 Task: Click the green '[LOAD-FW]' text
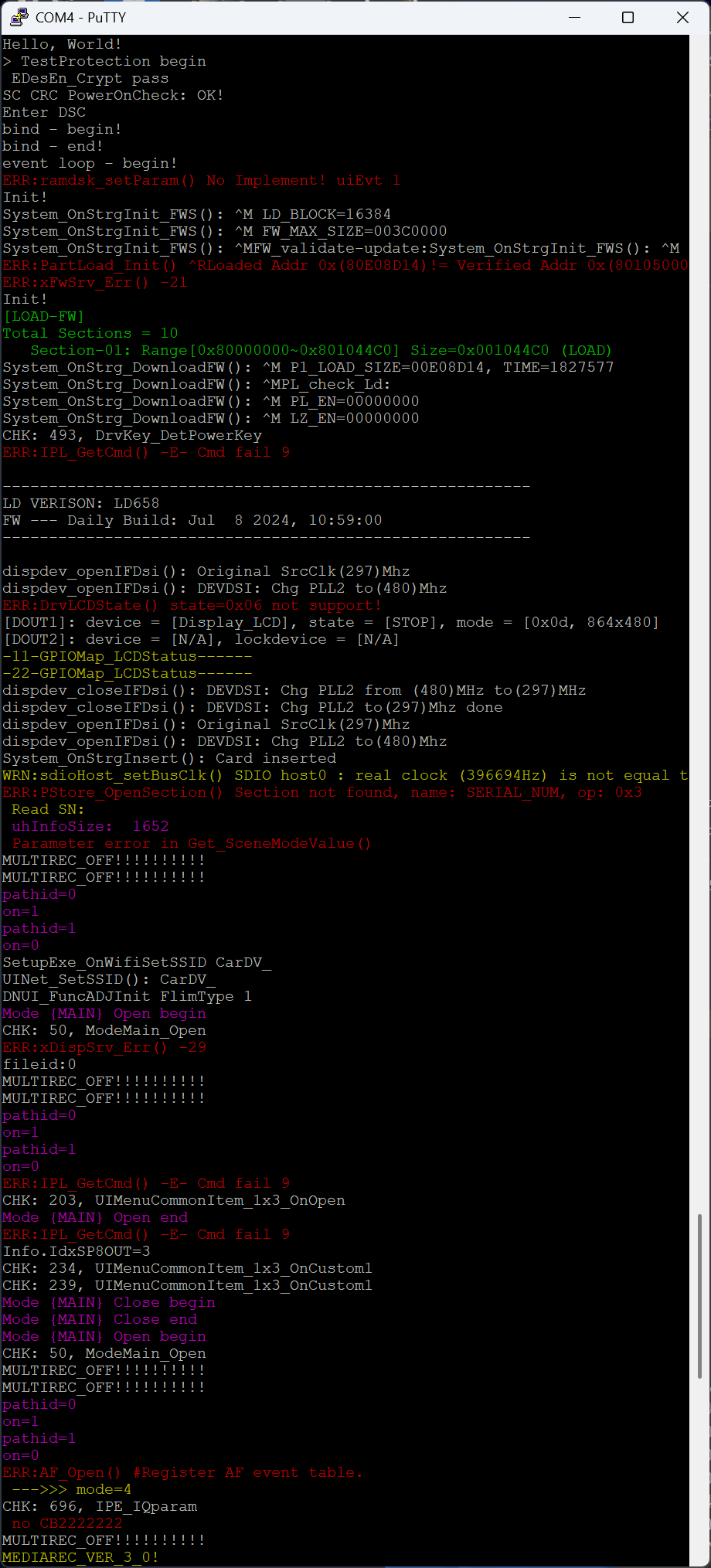(x=43, y=316)
